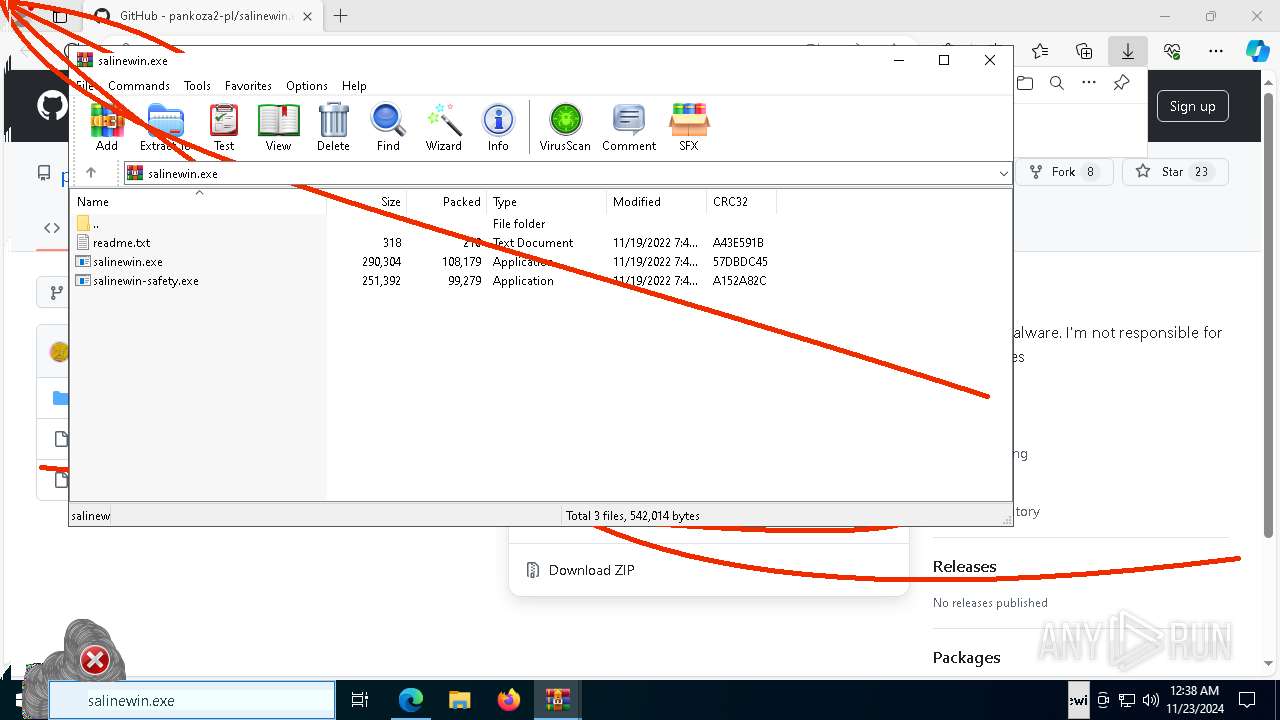Click the taskbar clock showing 12:38 AM
This screenshot has width=1280, height=720.
tap(1194, 700)
